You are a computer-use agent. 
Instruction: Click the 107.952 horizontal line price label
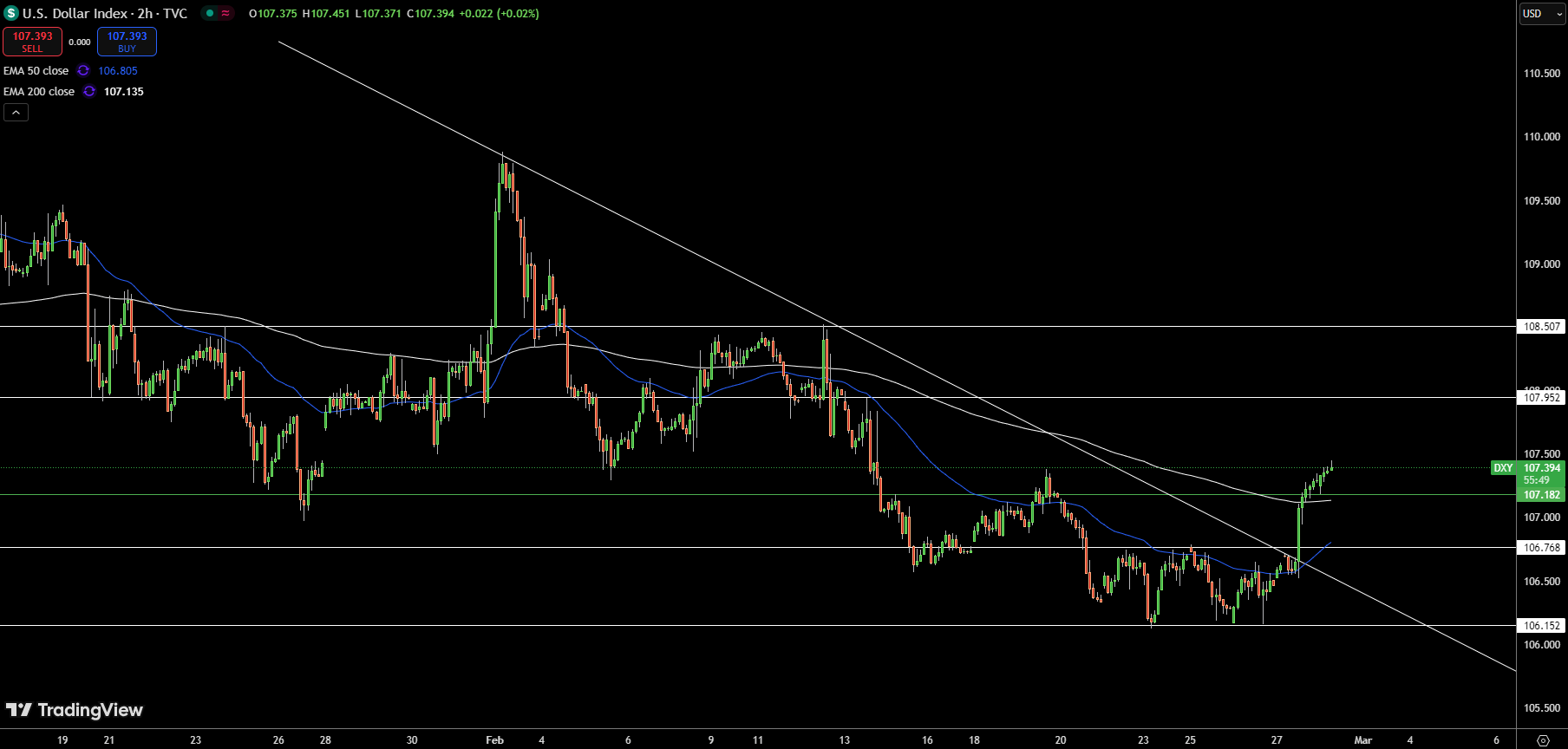point(1542,398)
